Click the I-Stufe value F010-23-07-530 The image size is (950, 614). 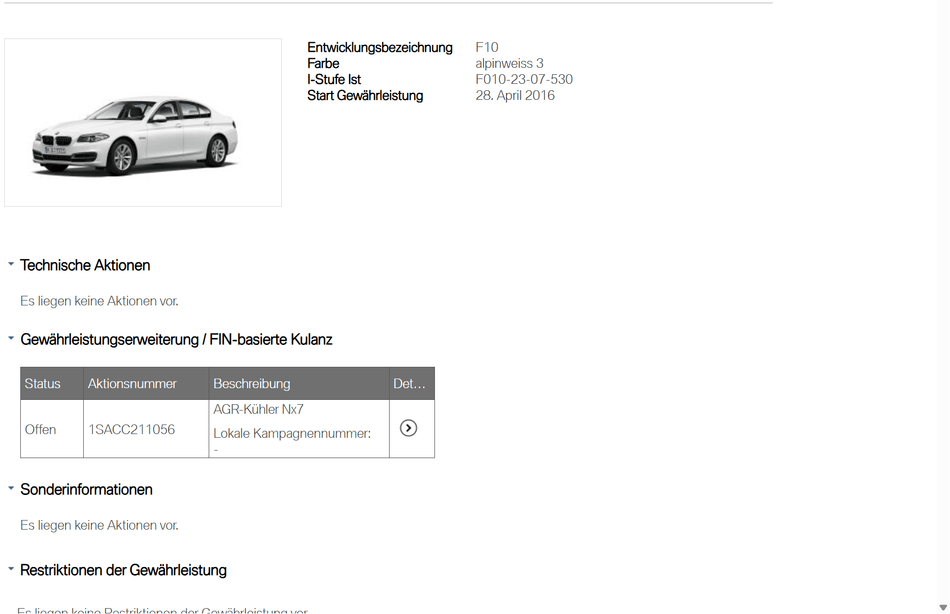[x=523, y=79]
